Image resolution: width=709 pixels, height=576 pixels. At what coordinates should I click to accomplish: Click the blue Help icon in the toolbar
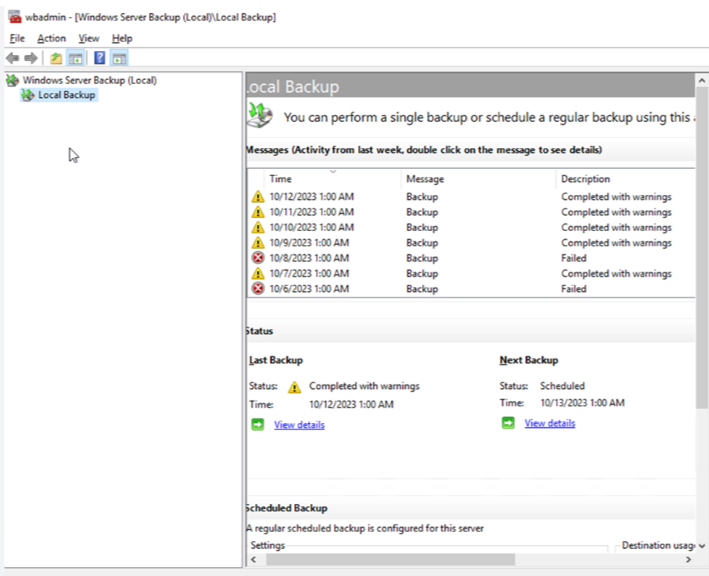pos(100,58)
